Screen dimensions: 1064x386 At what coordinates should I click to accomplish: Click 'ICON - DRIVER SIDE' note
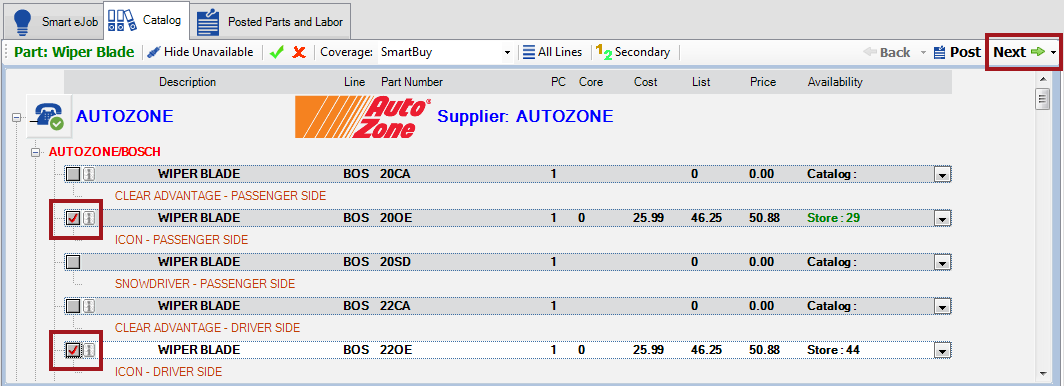[x=168, y=372]
